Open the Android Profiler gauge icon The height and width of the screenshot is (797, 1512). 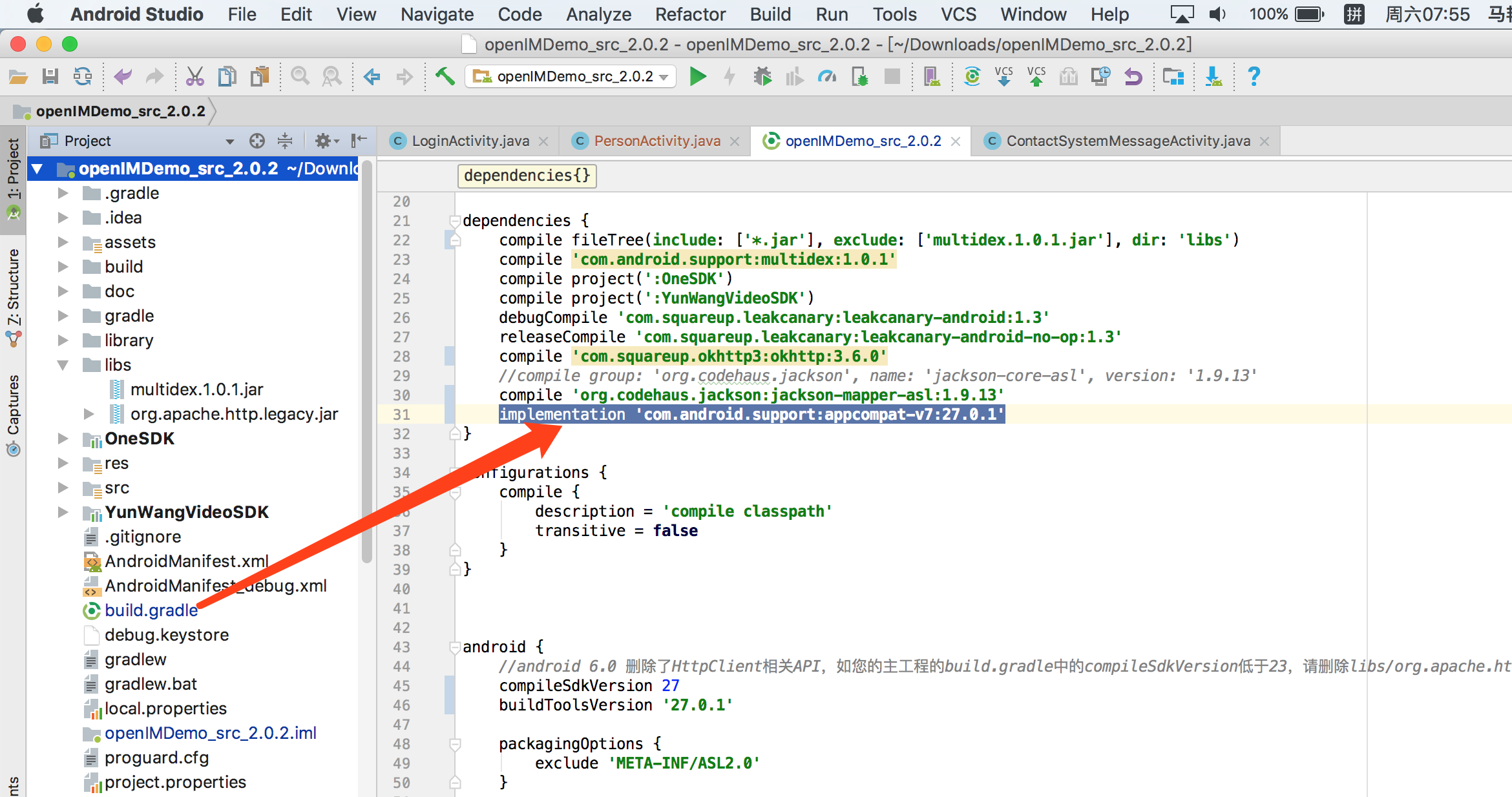tap(827, 77)
